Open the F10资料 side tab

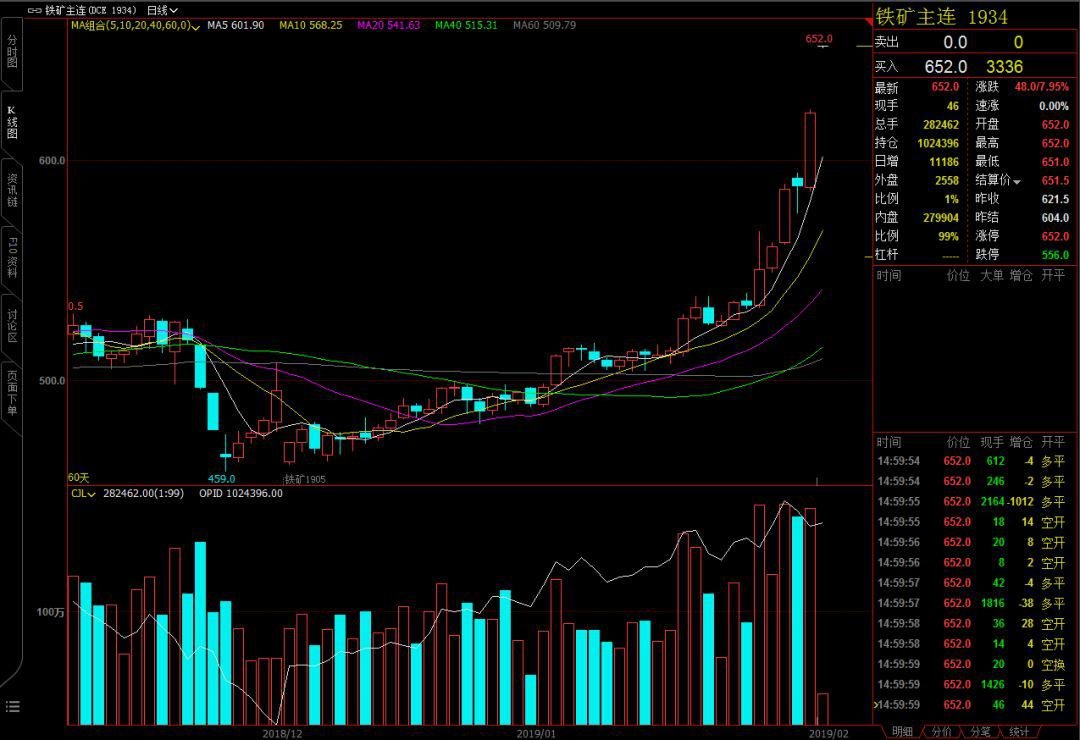pos(12,258)
